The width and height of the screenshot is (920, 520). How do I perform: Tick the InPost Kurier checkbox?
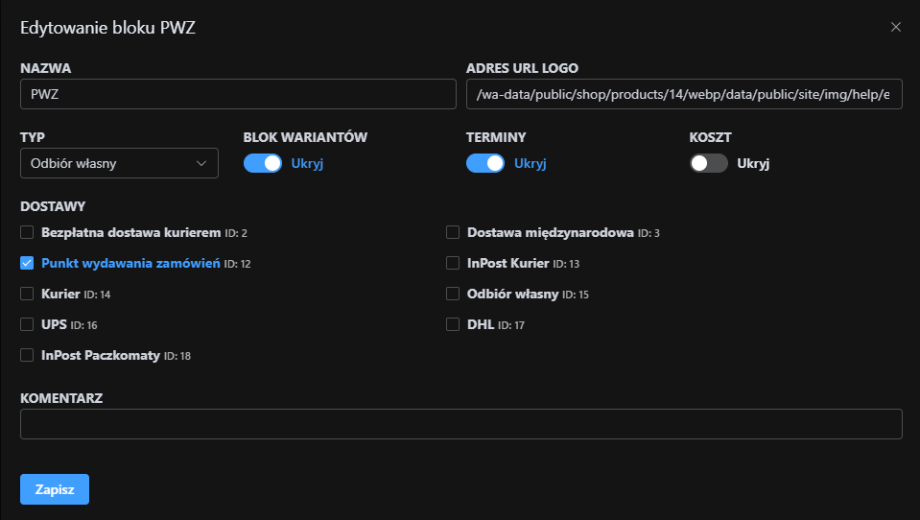coord(453,264)
